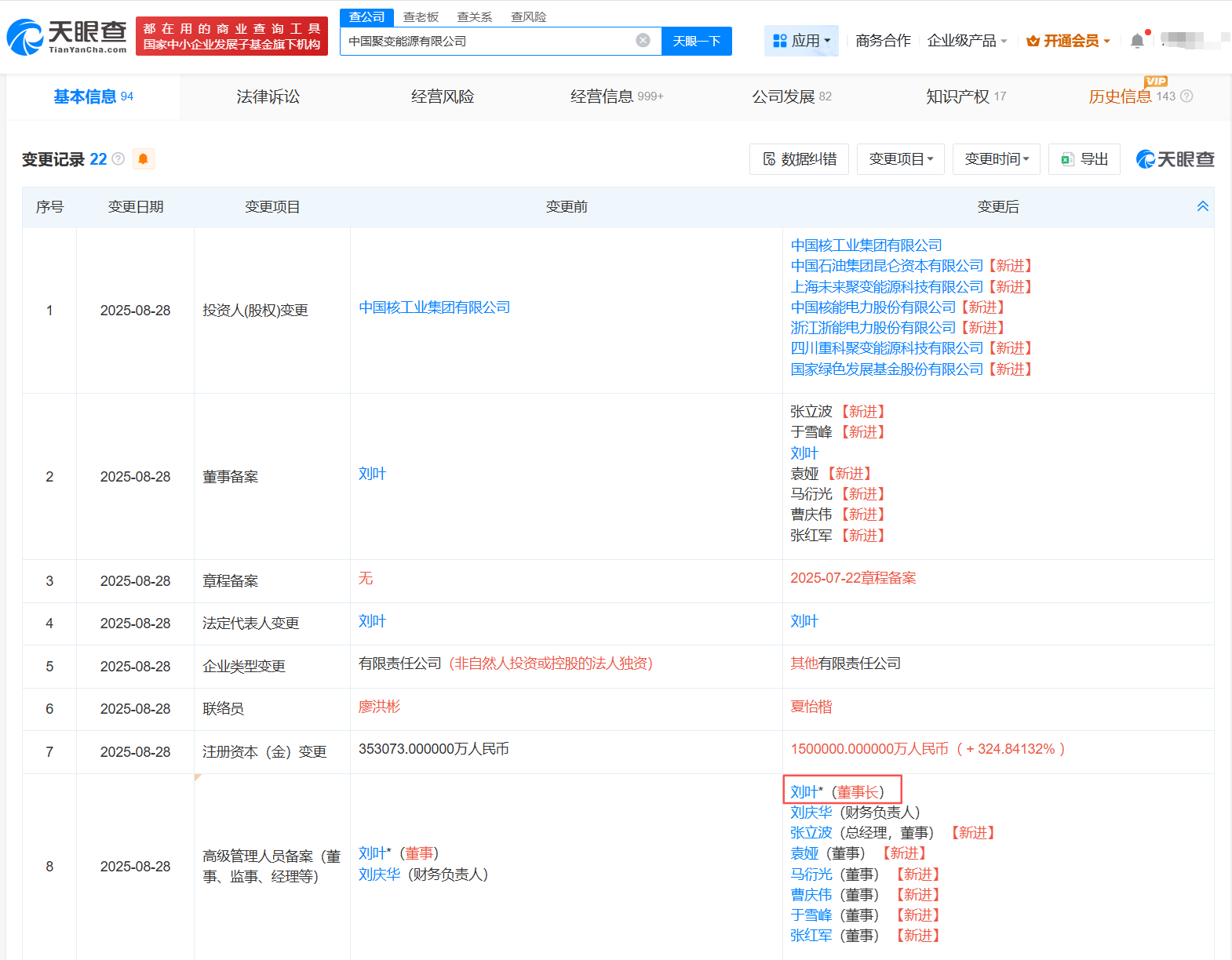Click the 天眼一下 search button
Image resolution: width=1232 pixels, height=960 pixels.
pyautogui.click(x=696, y=41)
